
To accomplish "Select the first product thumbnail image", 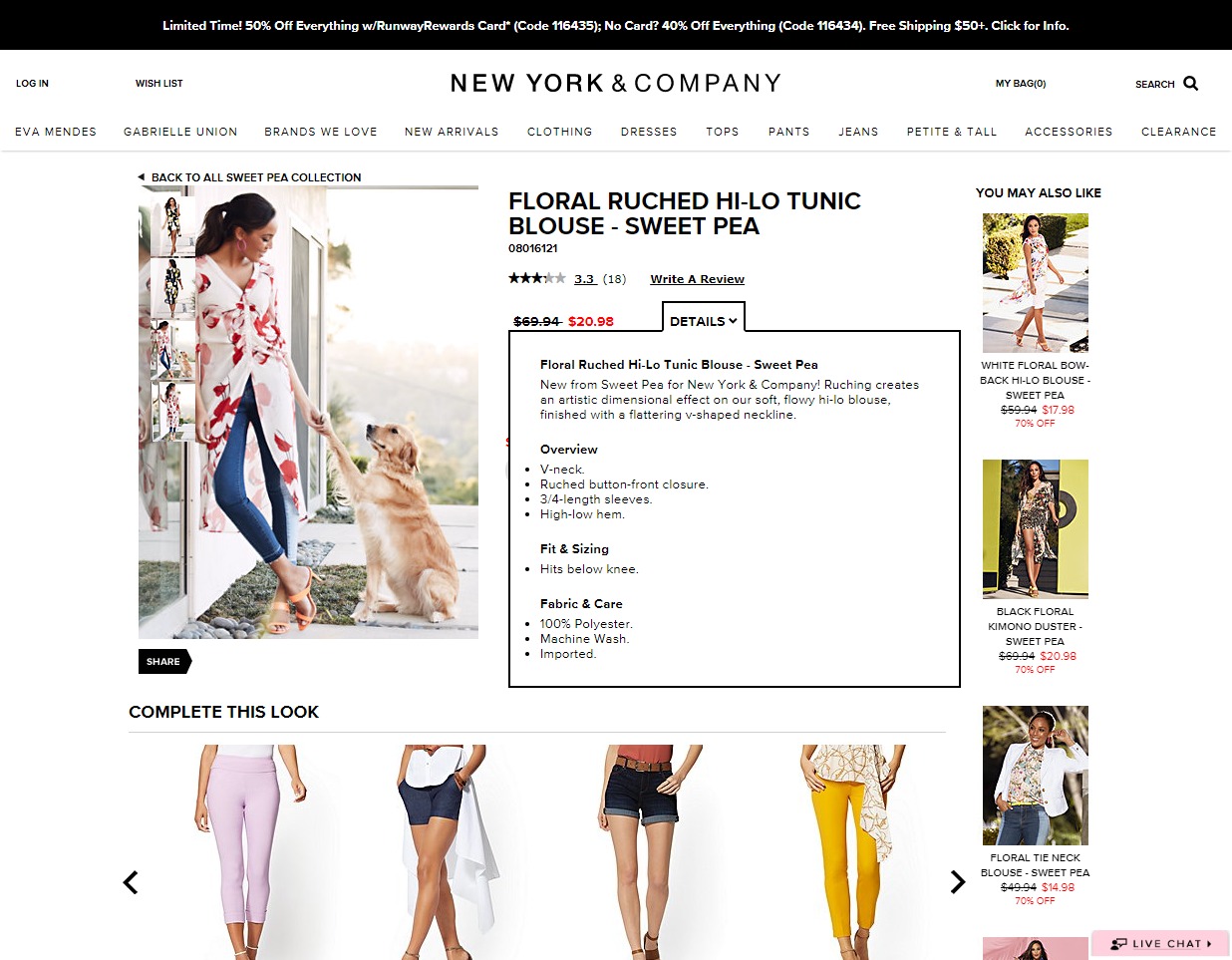I will [x=173, y=226].
